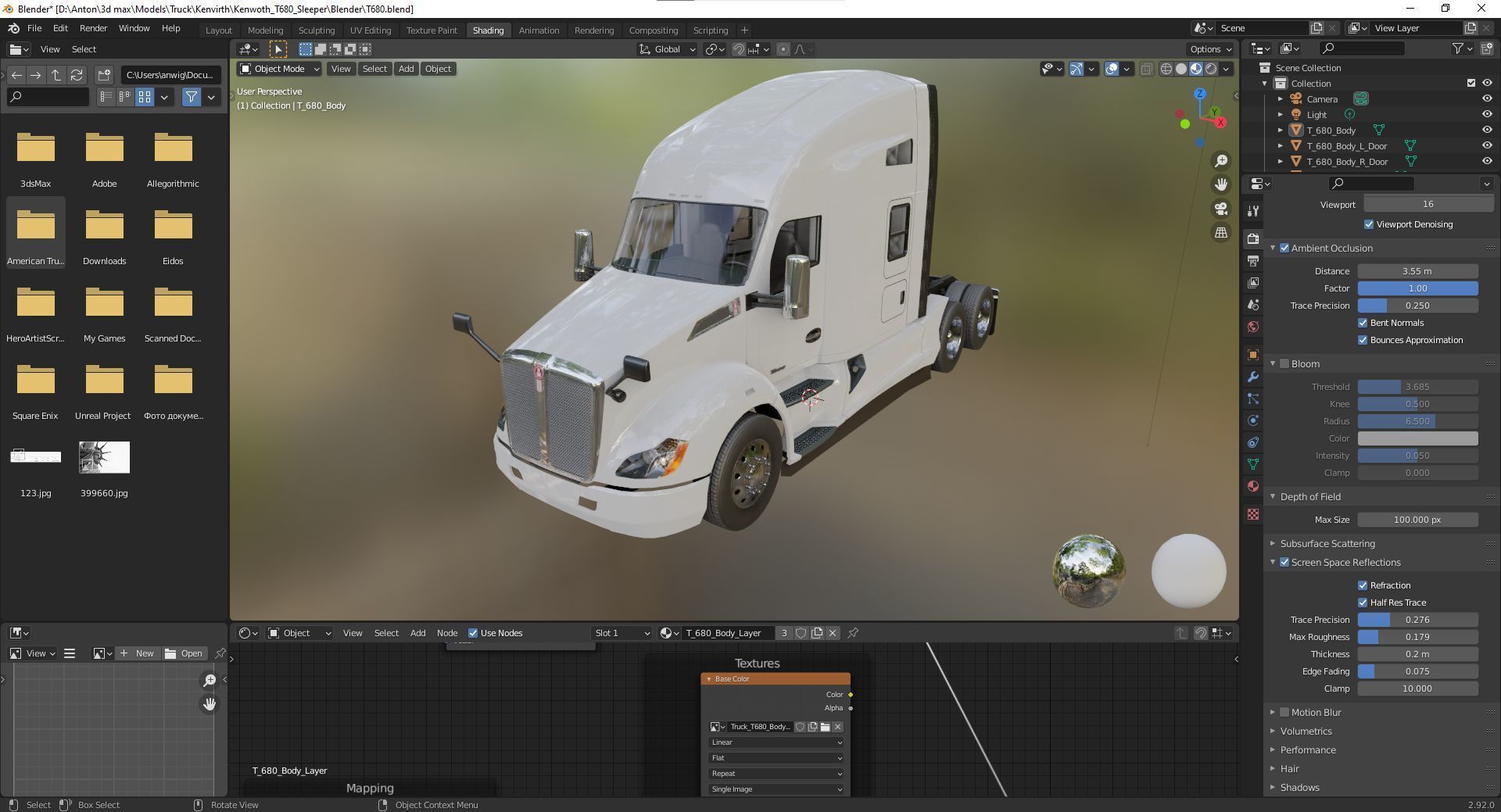Switch to the UV Editing workspace tab

tap(371, 30)
